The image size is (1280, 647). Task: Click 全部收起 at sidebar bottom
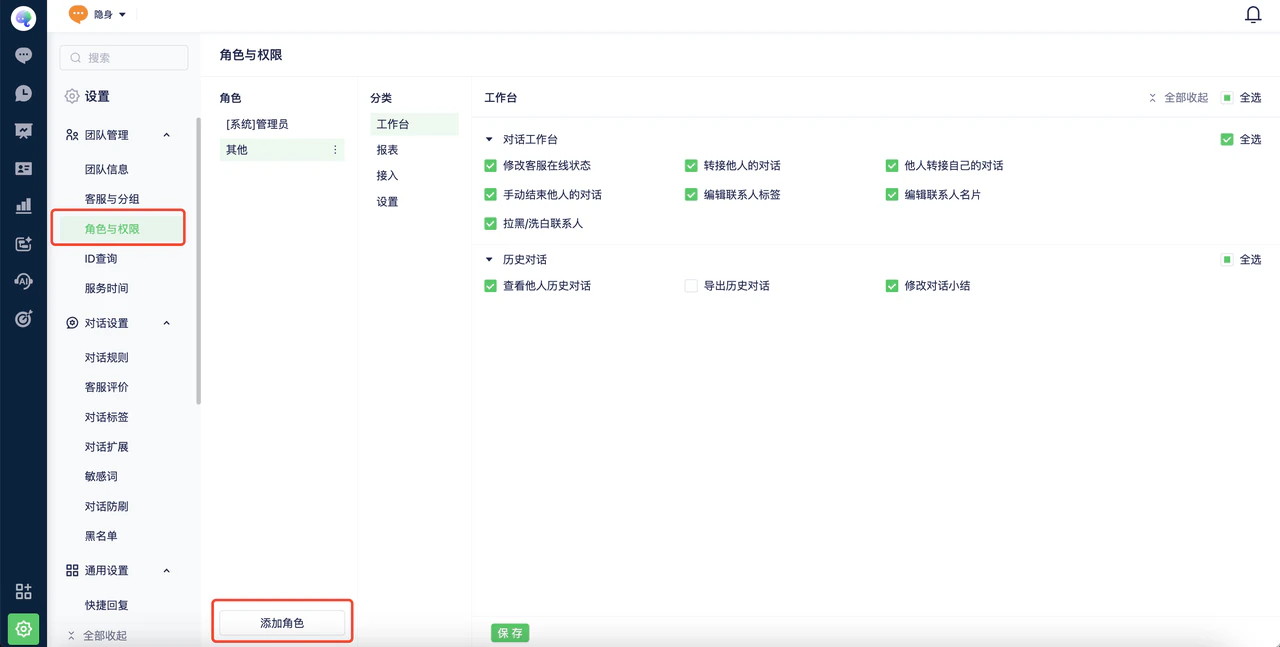[97, 636]
